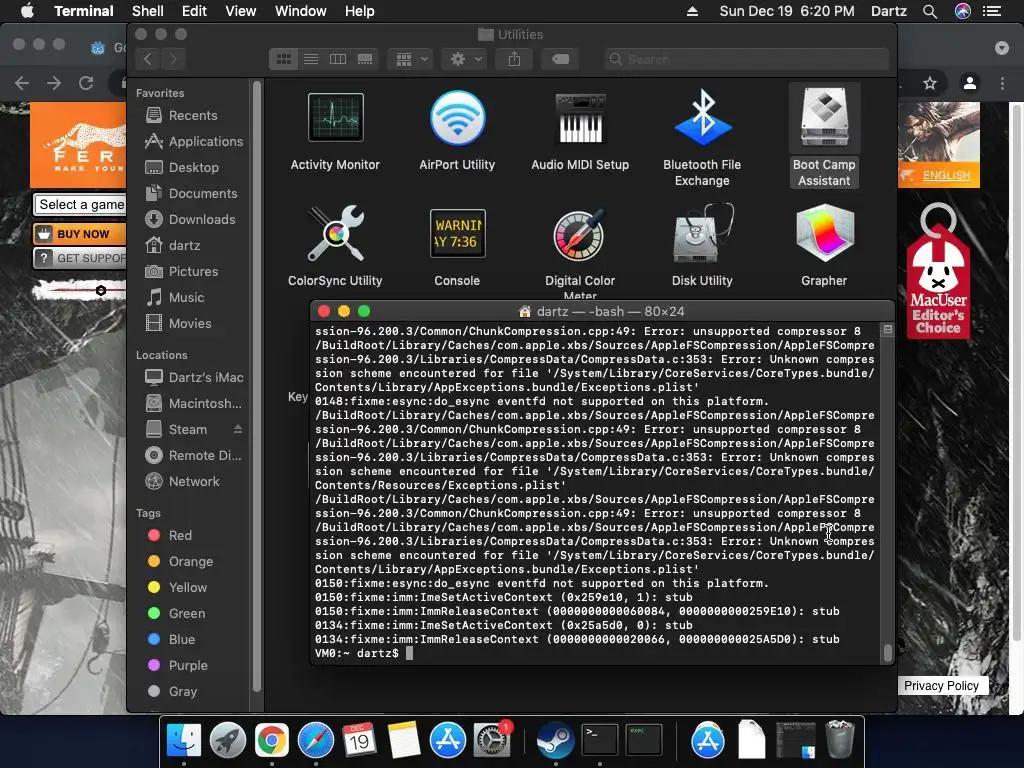This screenshot has width=1024, height=768.
Task: Click the Finder Edit Tags button
Action: point(560,59)
